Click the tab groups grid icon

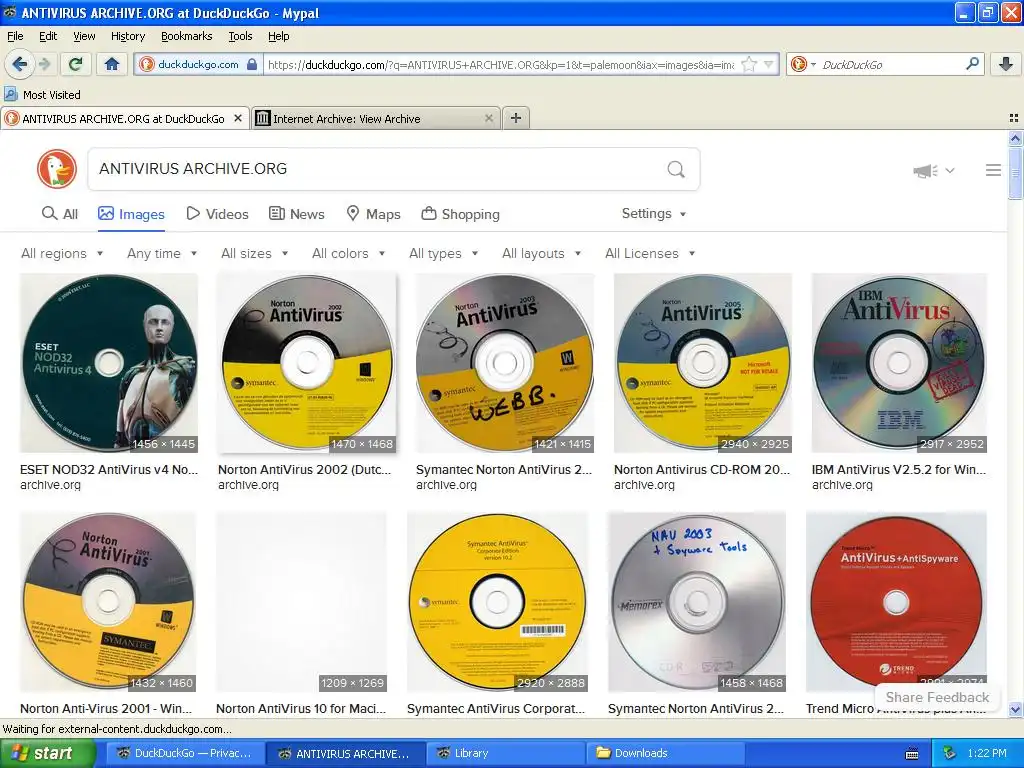click(1014, 118)
